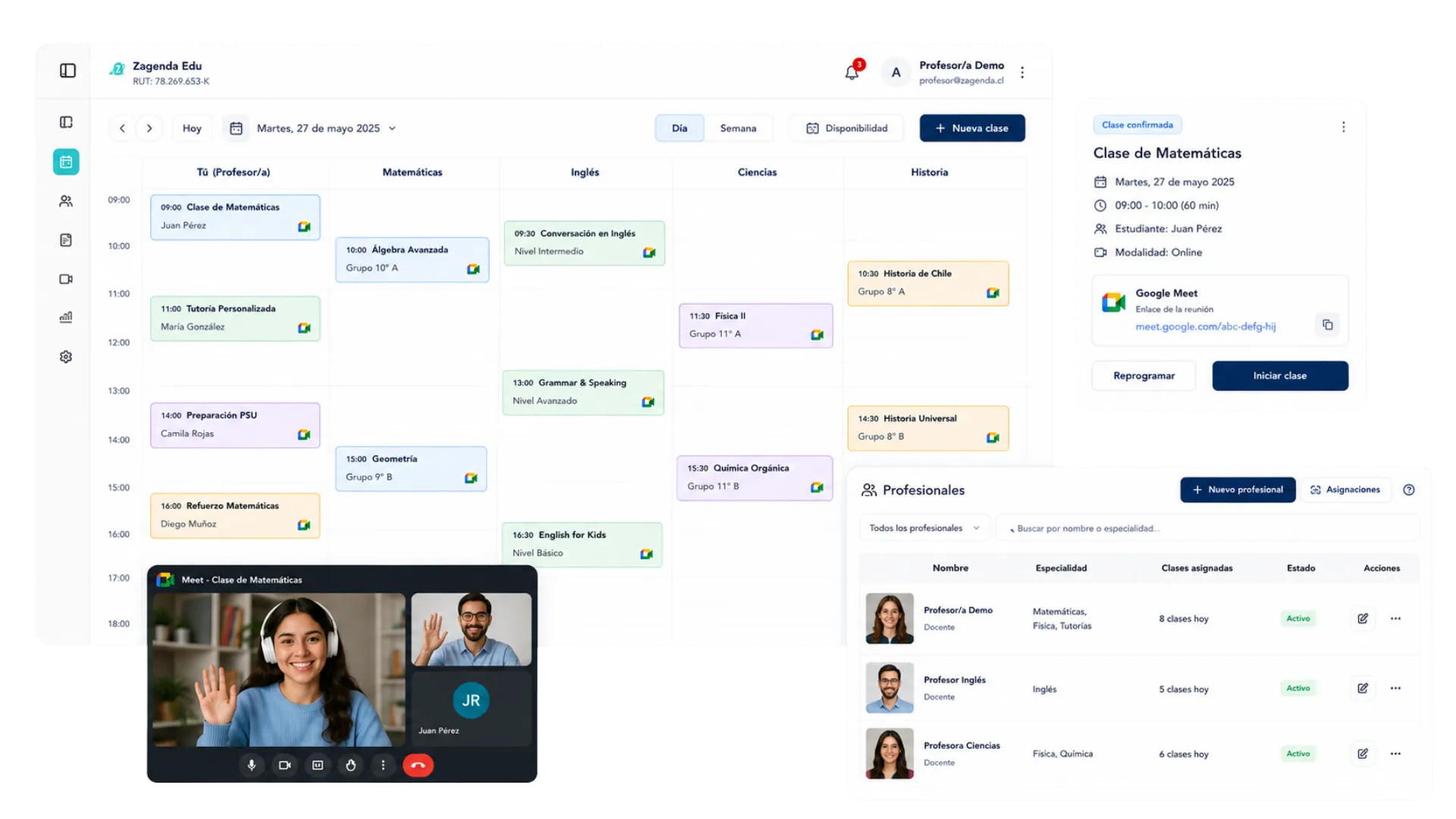Select the Día view tab
The image size is (1456, 819).
679,128
